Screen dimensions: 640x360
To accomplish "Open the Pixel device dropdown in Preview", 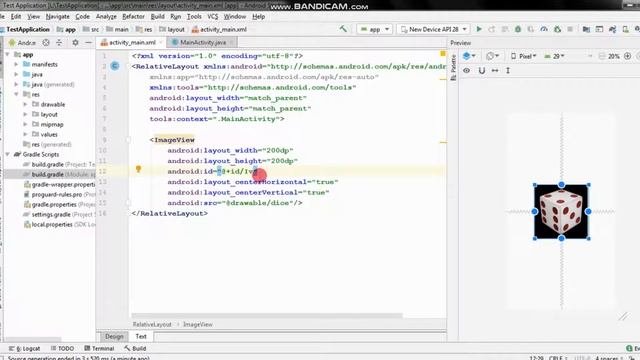I will pyautogui.click(x=523, y=56).
